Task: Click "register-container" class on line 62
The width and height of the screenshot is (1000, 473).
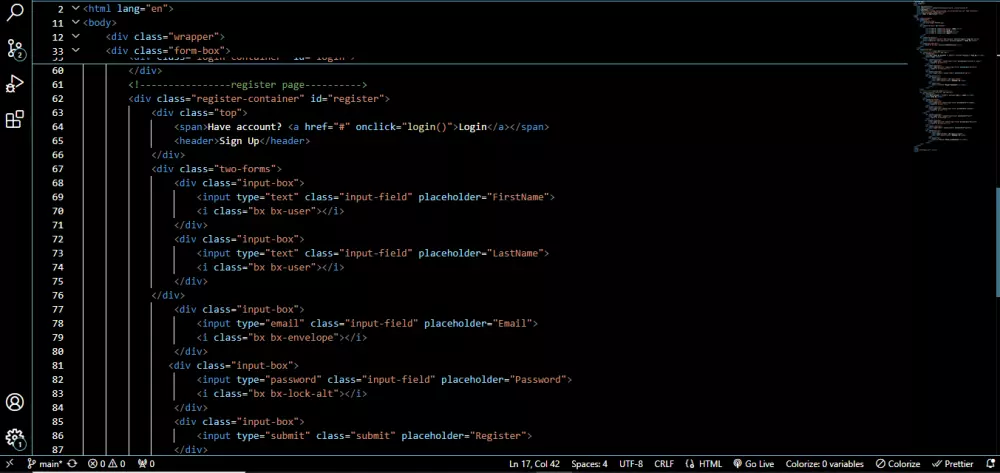Action: pyautogui.click(x=247, y=99)
